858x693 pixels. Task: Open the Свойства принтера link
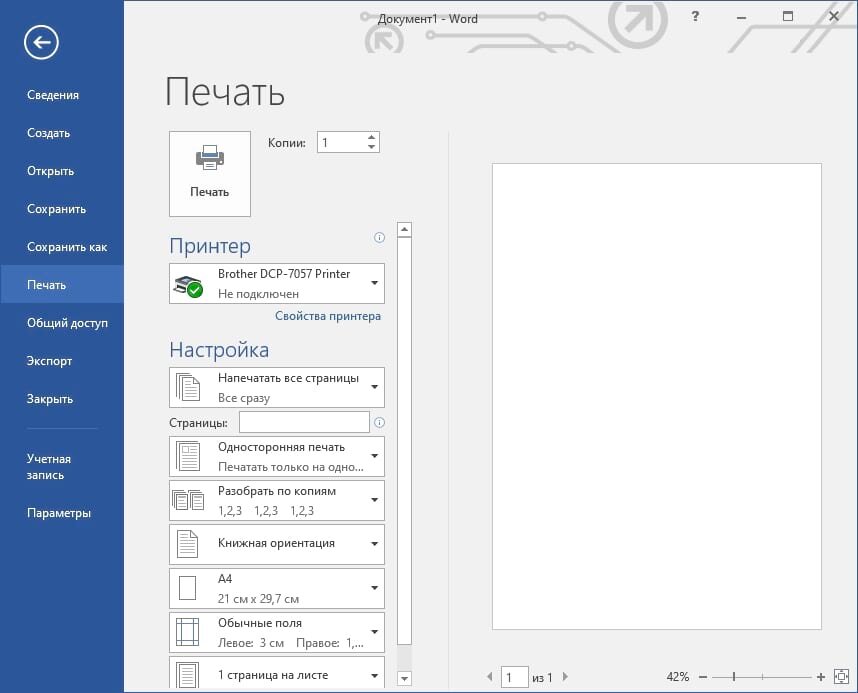[x=328, y=316]
